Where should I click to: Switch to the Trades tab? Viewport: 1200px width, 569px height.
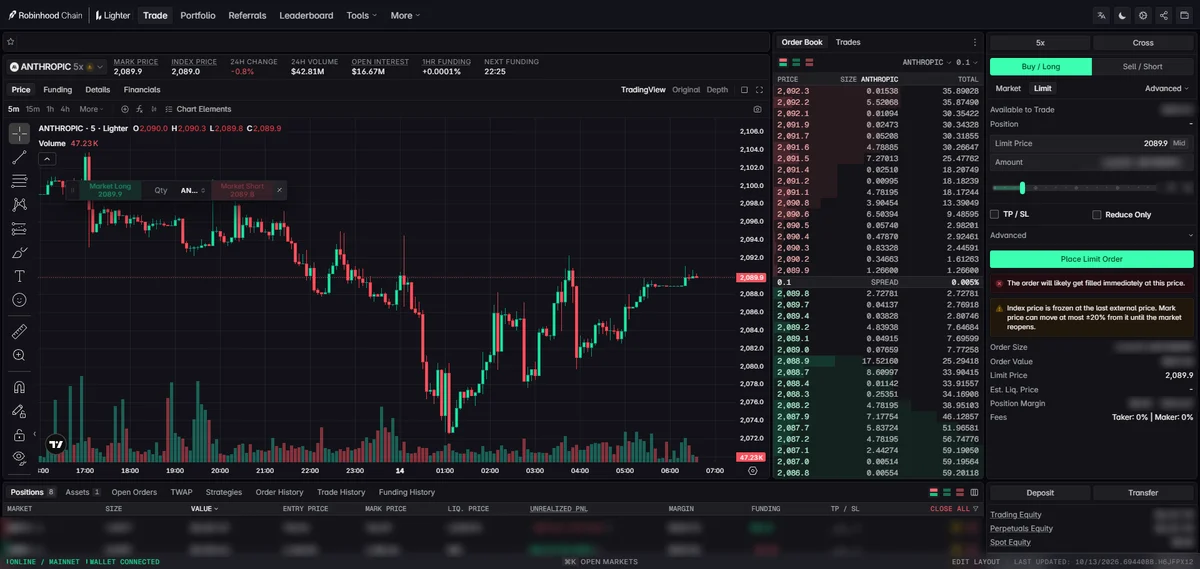point(848,42)
